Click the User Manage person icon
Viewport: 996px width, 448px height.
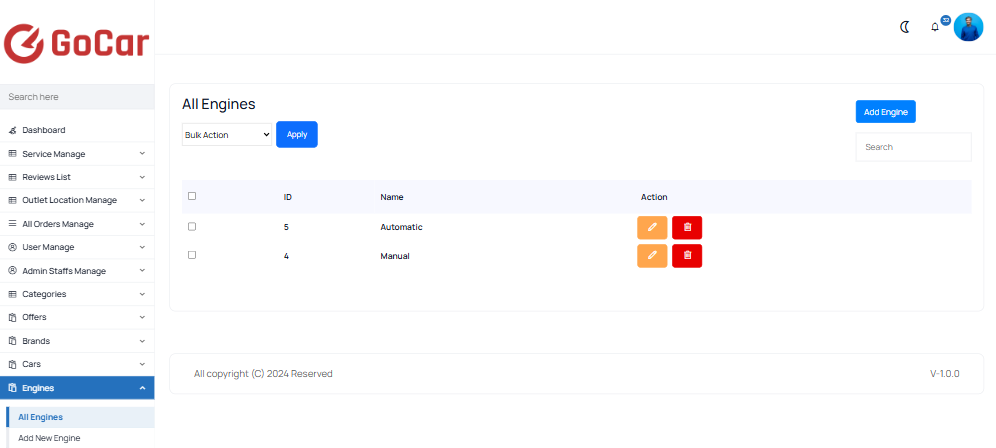pos(12,247)
